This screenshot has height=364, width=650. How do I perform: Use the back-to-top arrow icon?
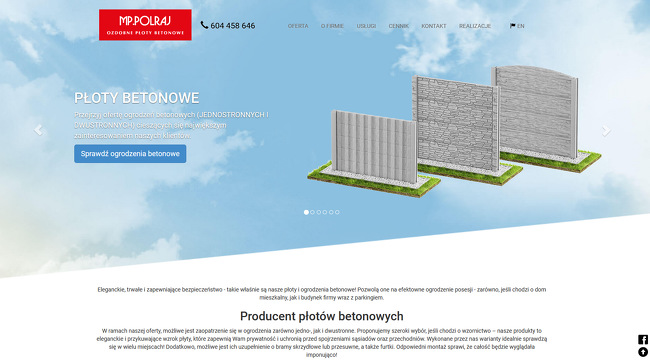643,352
